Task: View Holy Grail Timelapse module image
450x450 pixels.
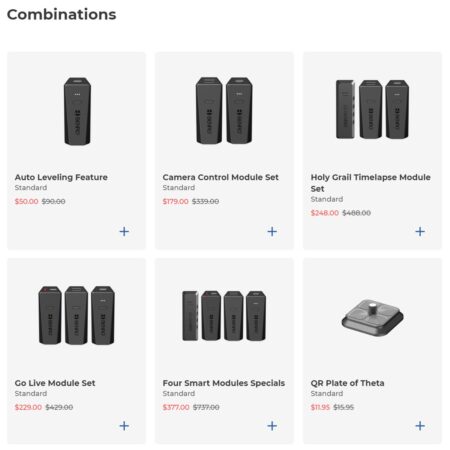Action: click(372, 109)
